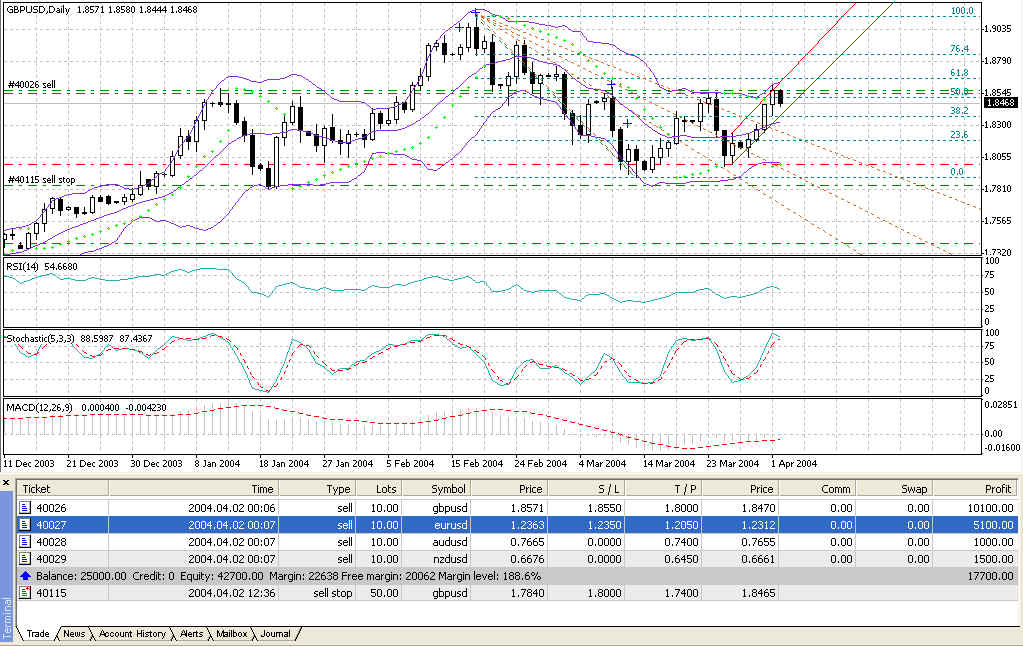Viewport: 1023px width, 647px height.
Task: Open the Alerts tab
Action: point(191,634)
